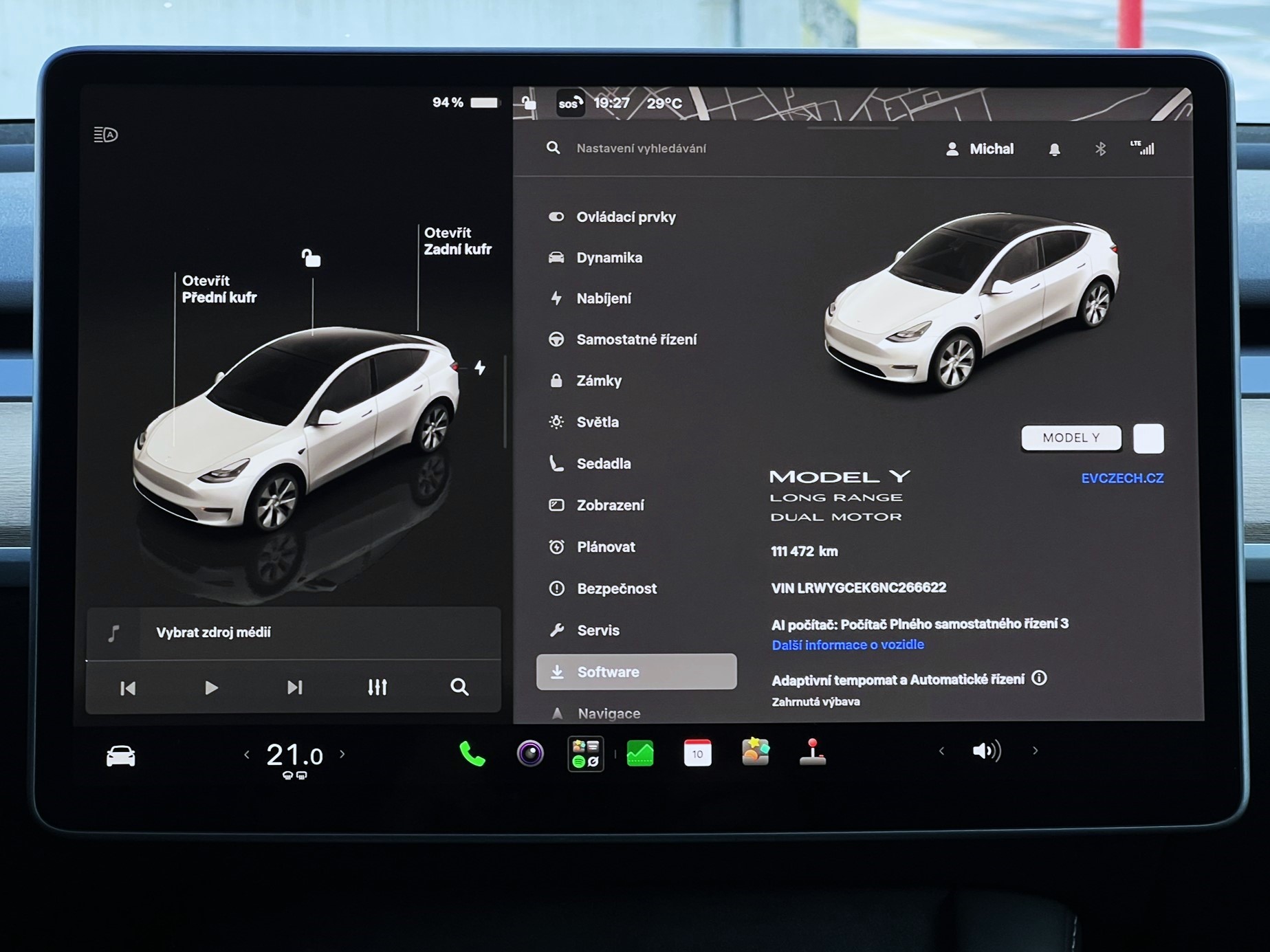Viewport: 1270px width, 952px height.
Task: Tap the notifications bell icon
Action: pos(1054,149)
